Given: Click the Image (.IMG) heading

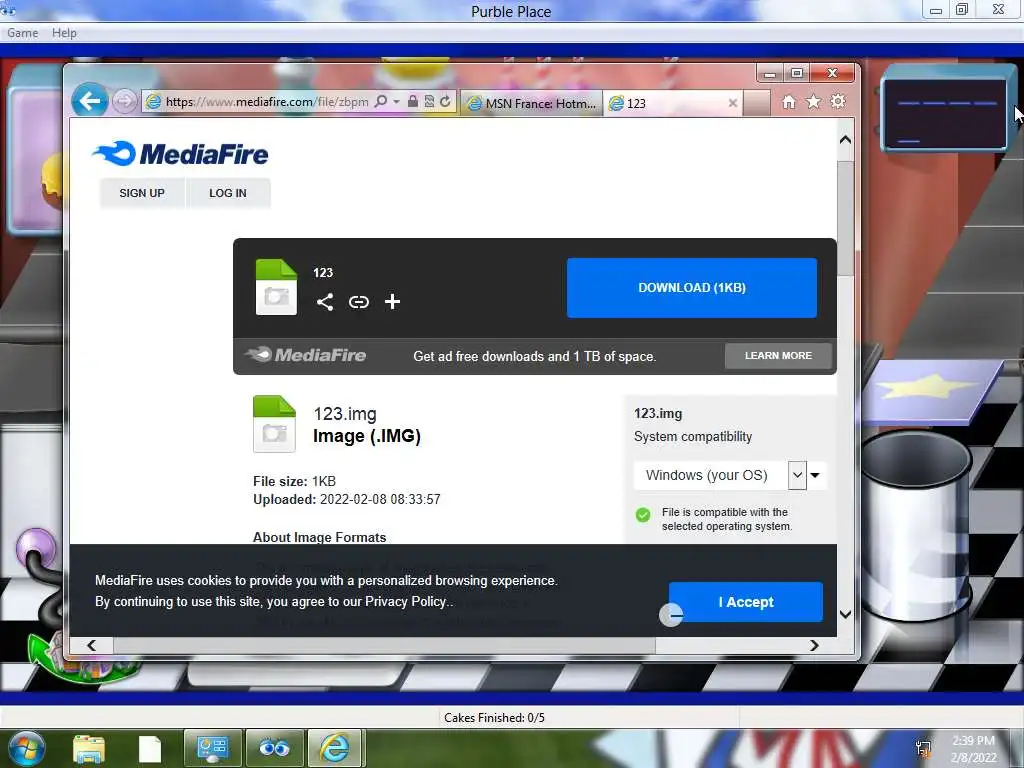Looking at the screenshot, I should click(x=367, y=436).
